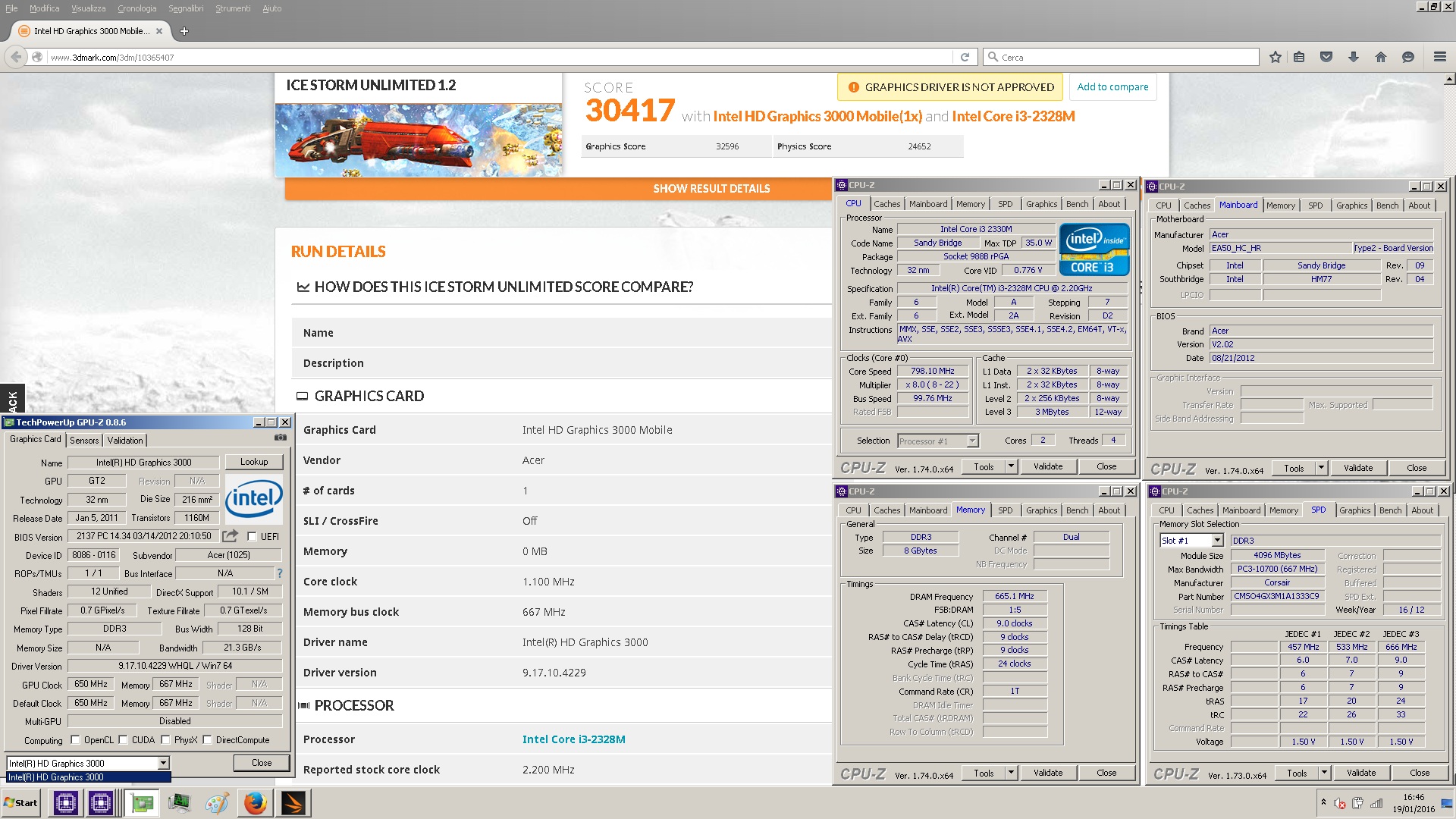The height and width of the screenshot is (819, 1456).
Task: Save page to Pocket icon
Action: point(1326,57)
